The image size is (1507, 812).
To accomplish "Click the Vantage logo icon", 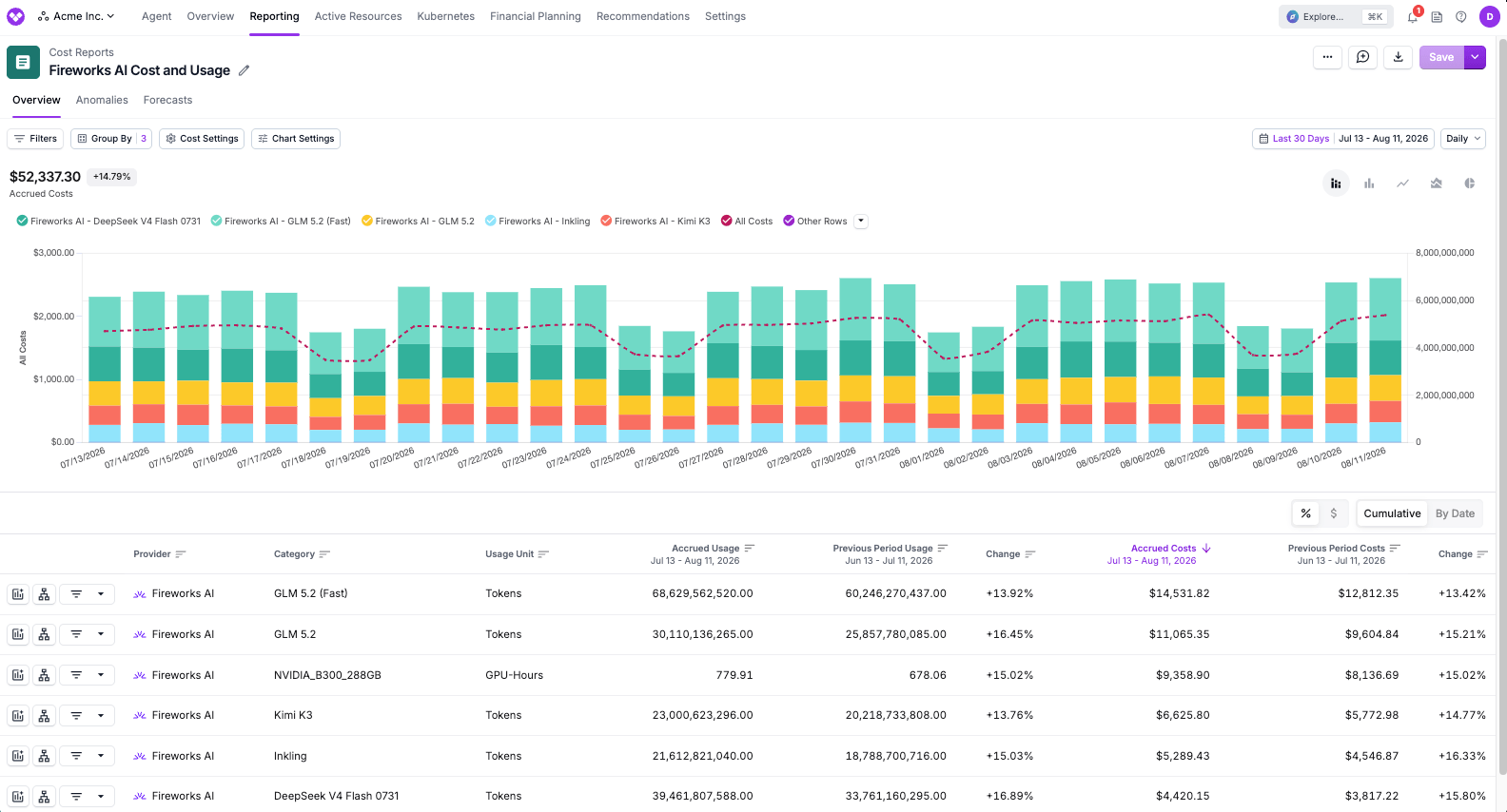I will click(16, 16).
